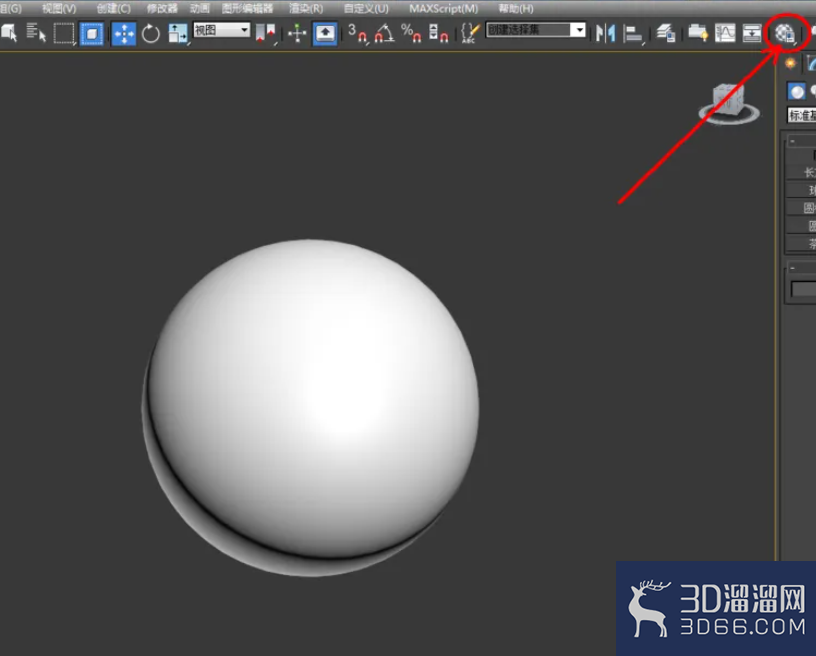Open the 自定义(U) menu
The image size is (816, 656).
click(x=366, y=8)
